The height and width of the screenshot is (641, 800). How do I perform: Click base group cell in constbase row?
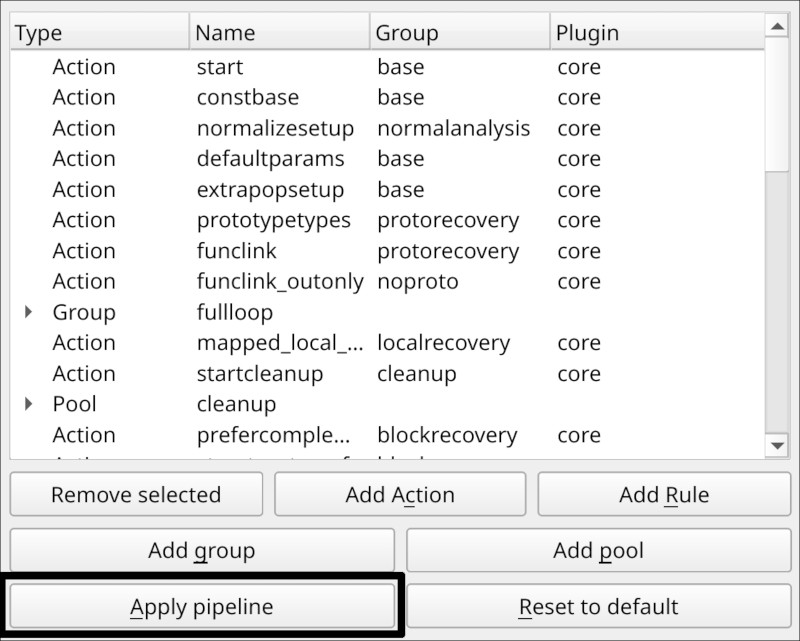(x=401, y=97)
